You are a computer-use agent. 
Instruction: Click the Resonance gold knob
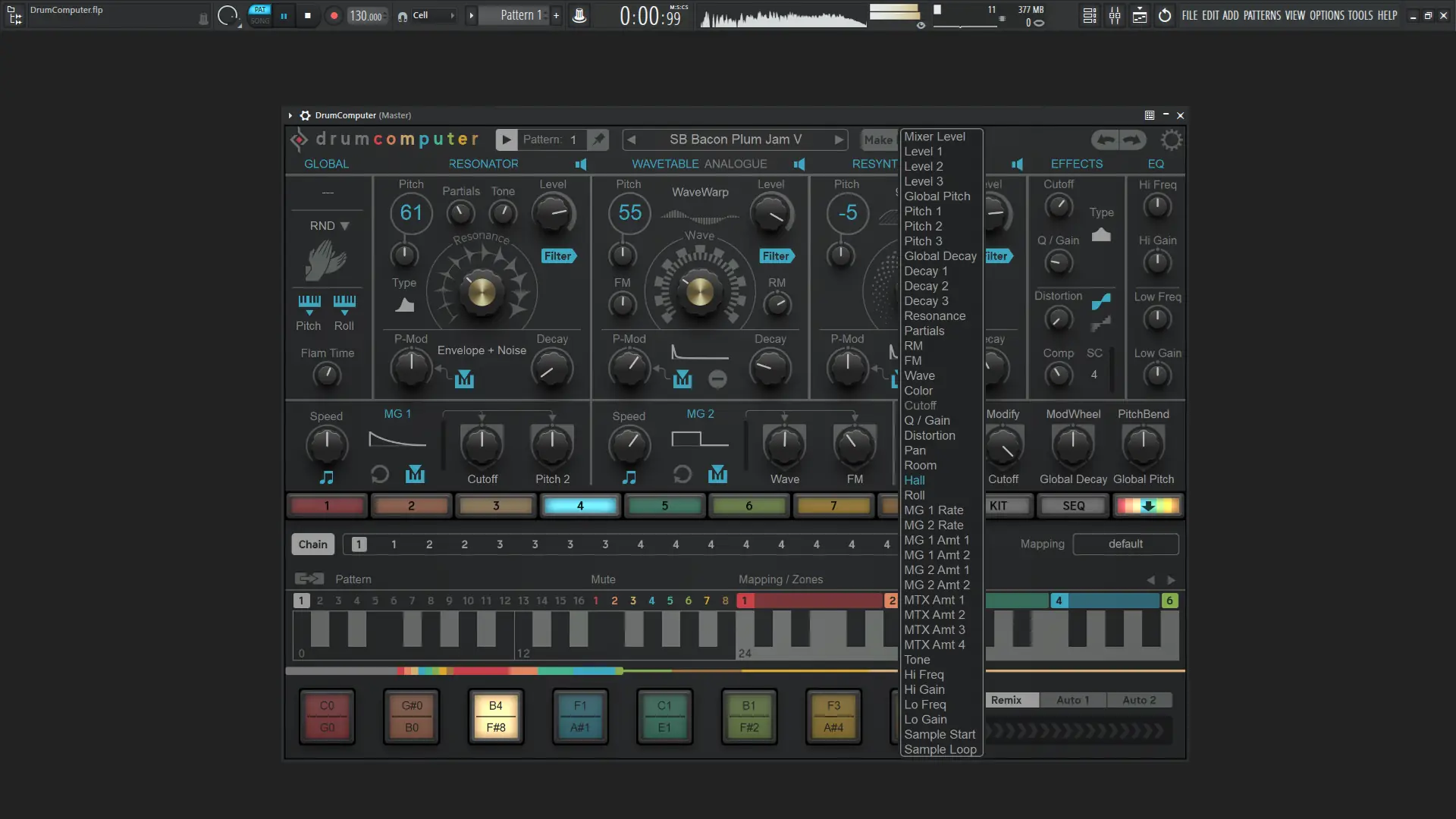click(x=482, y=291)
